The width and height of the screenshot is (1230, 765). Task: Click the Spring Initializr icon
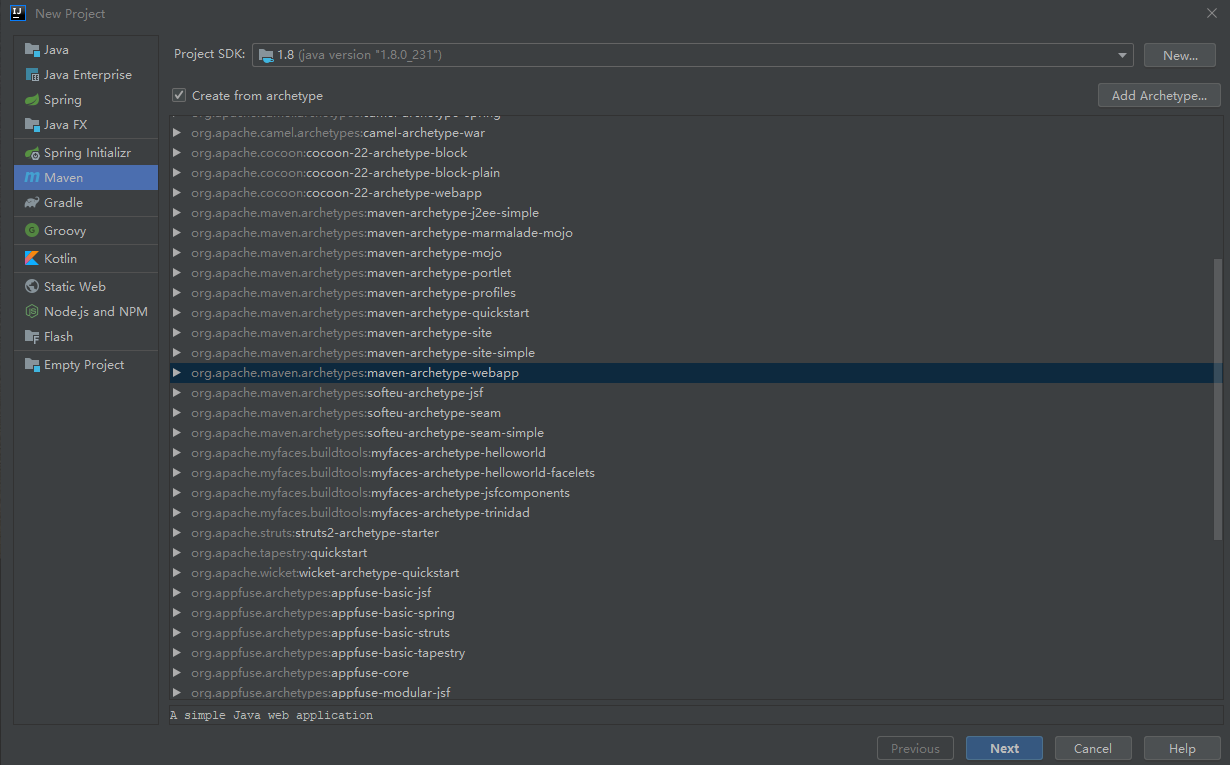32,153
